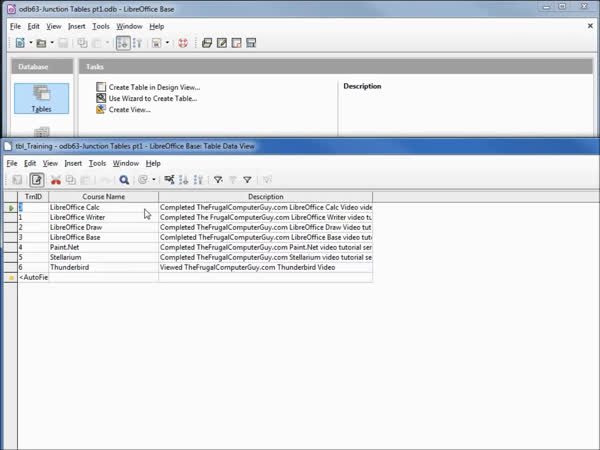The height and width of the screenshot is (450, 600).
Task: Click TrnID column header
Action: coord(33,197)
